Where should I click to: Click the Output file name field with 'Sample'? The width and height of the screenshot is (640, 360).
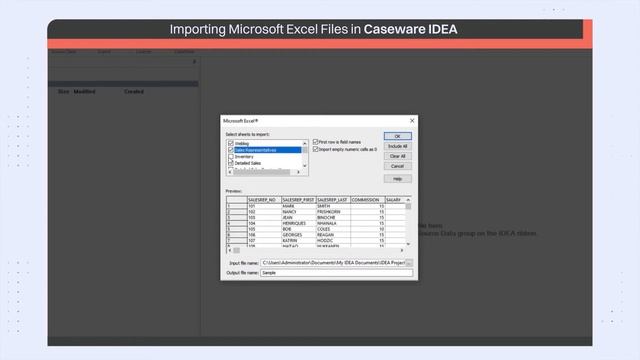click(x=337, y=273)
